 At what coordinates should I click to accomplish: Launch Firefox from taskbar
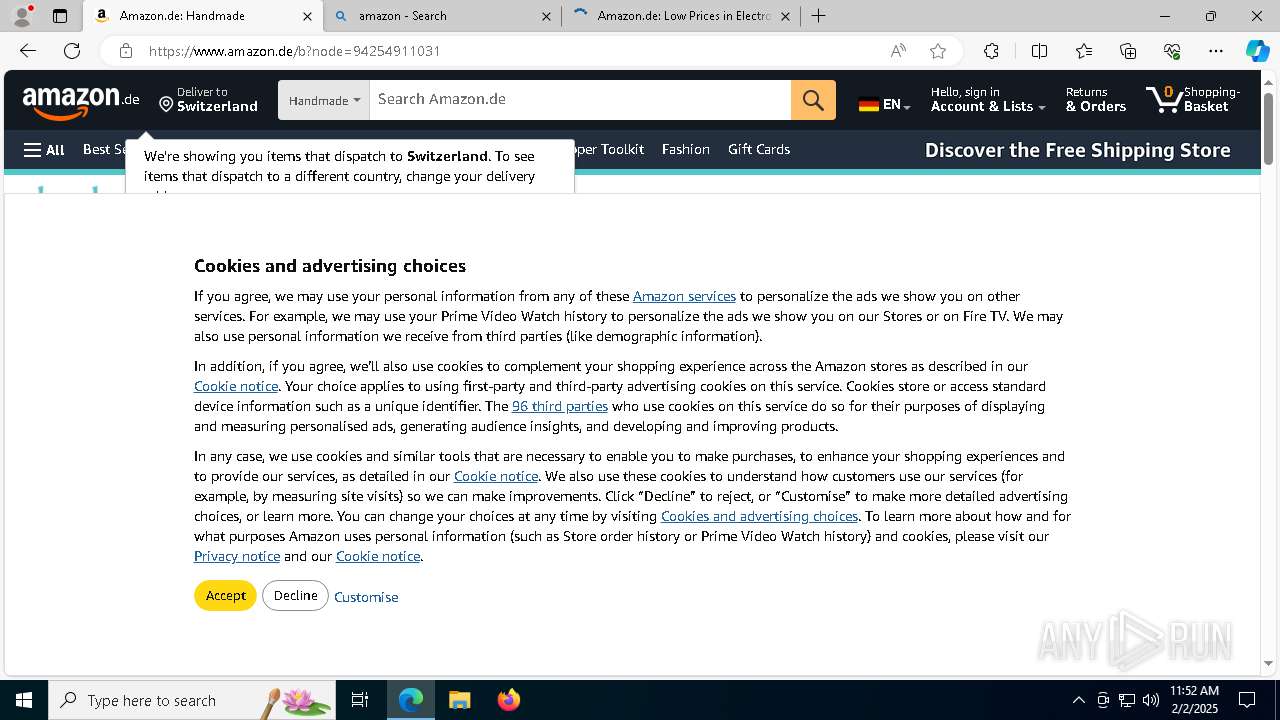(x=508, y=700)
